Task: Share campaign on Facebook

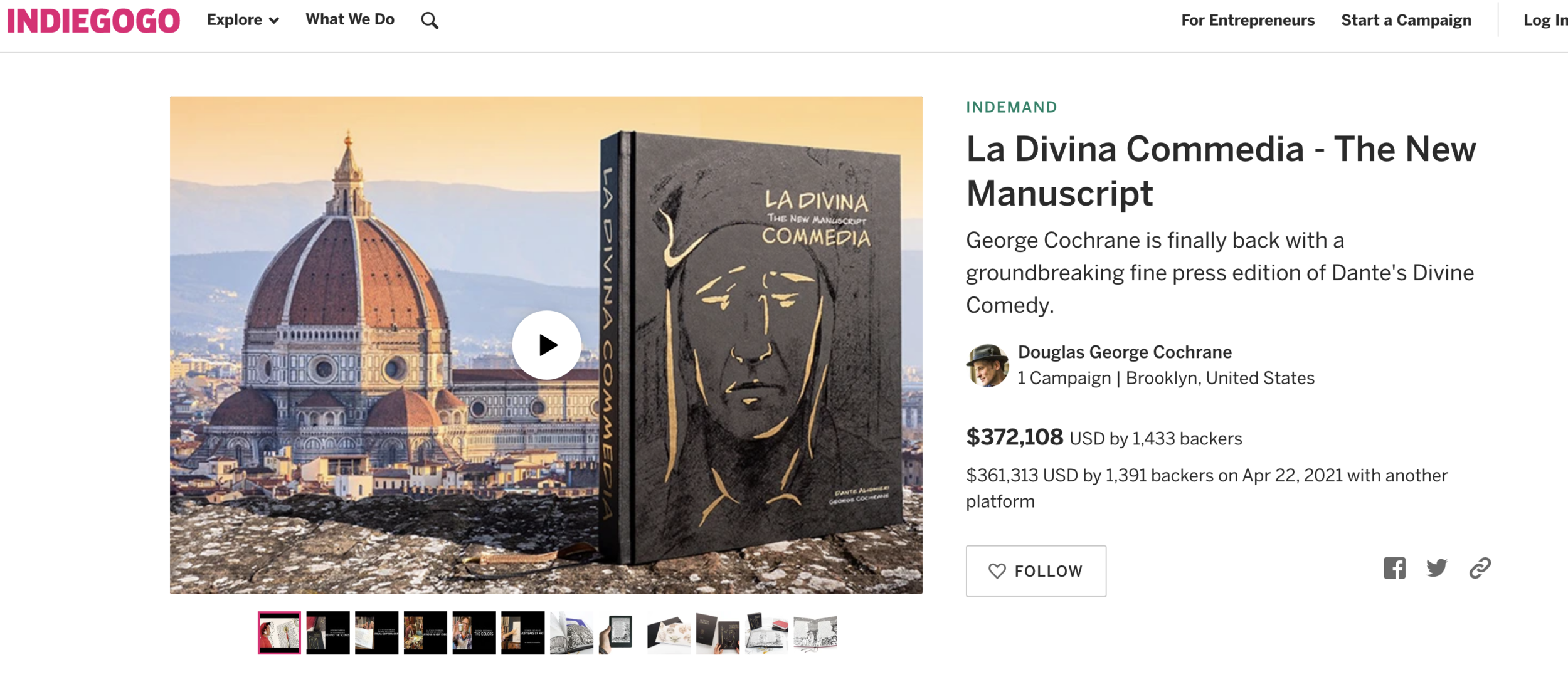Action: click(1394, 568)
